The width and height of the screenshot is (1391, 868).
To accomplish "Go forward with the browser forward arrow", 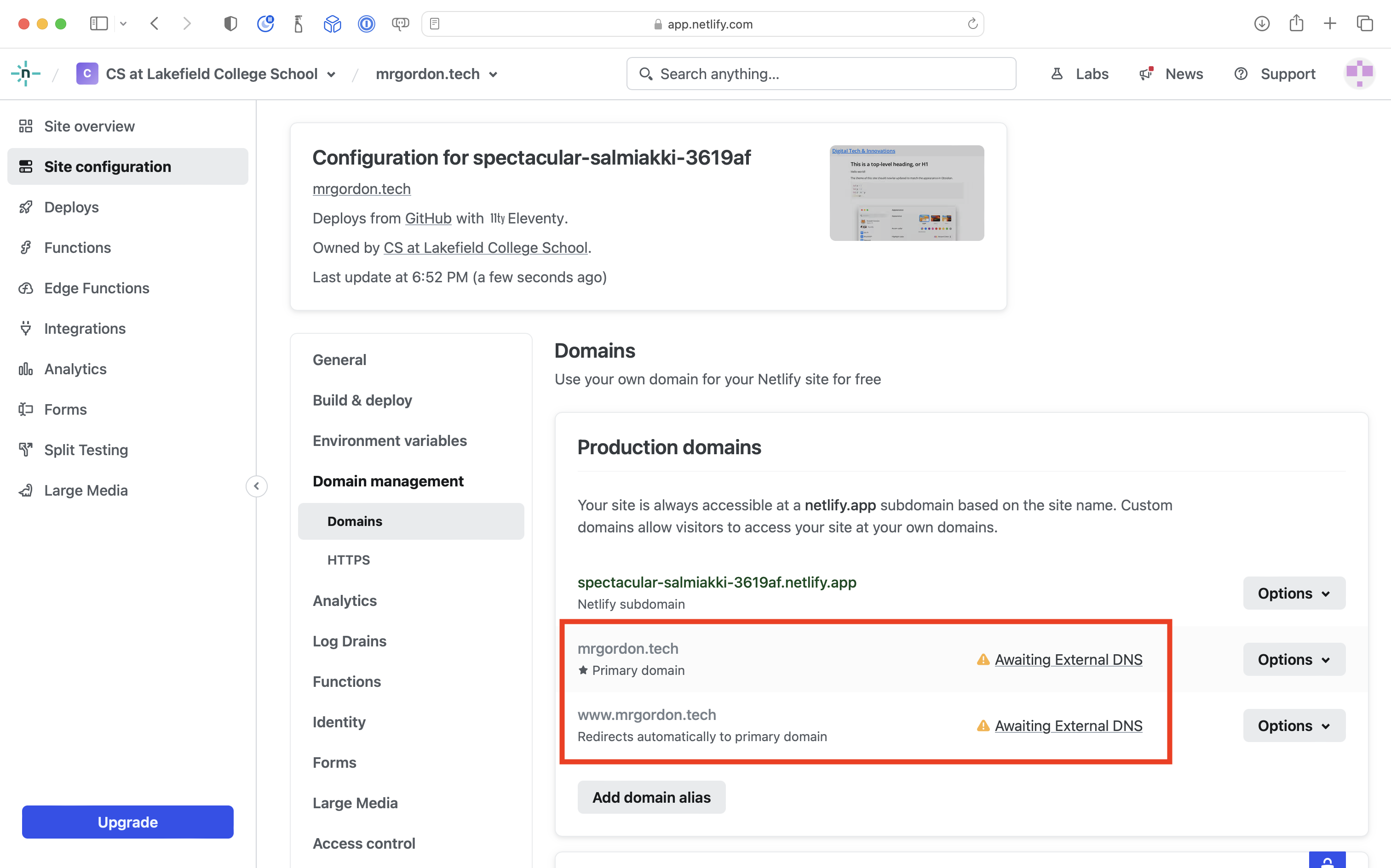I will click(x=187, y=23).
